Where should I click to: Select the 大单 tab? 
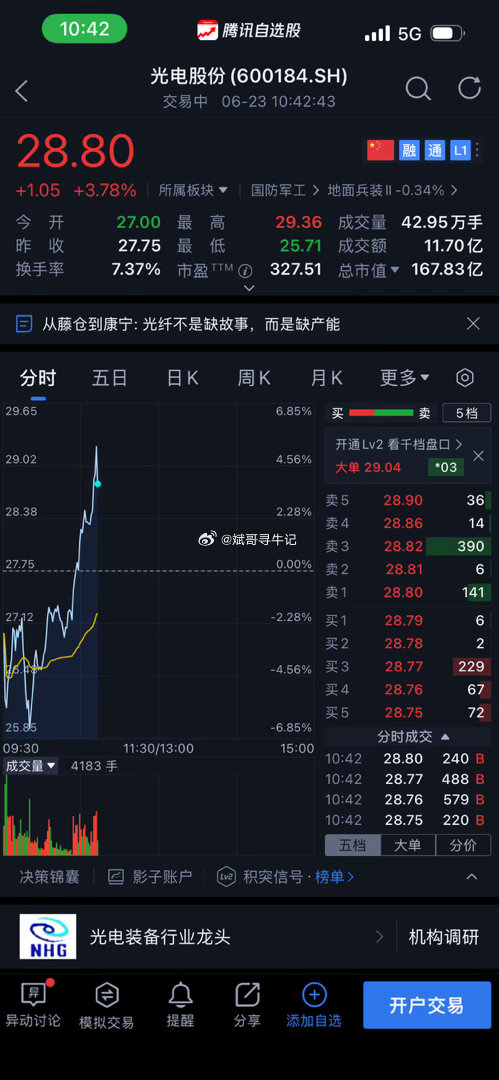[x=407, y=845]
